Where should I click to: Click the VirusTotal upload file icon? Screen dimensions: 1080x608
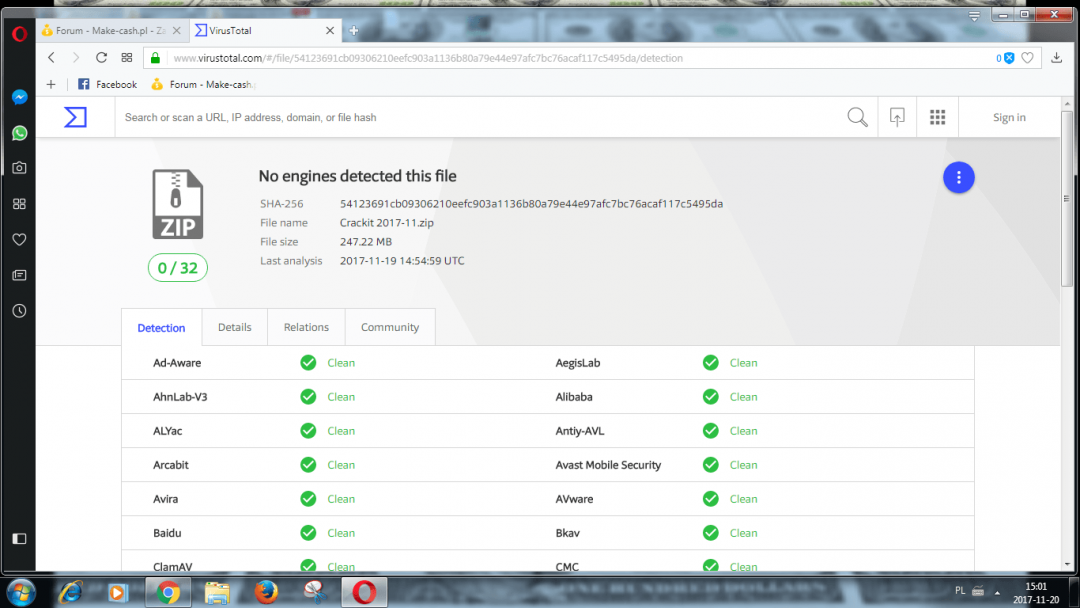897,117
